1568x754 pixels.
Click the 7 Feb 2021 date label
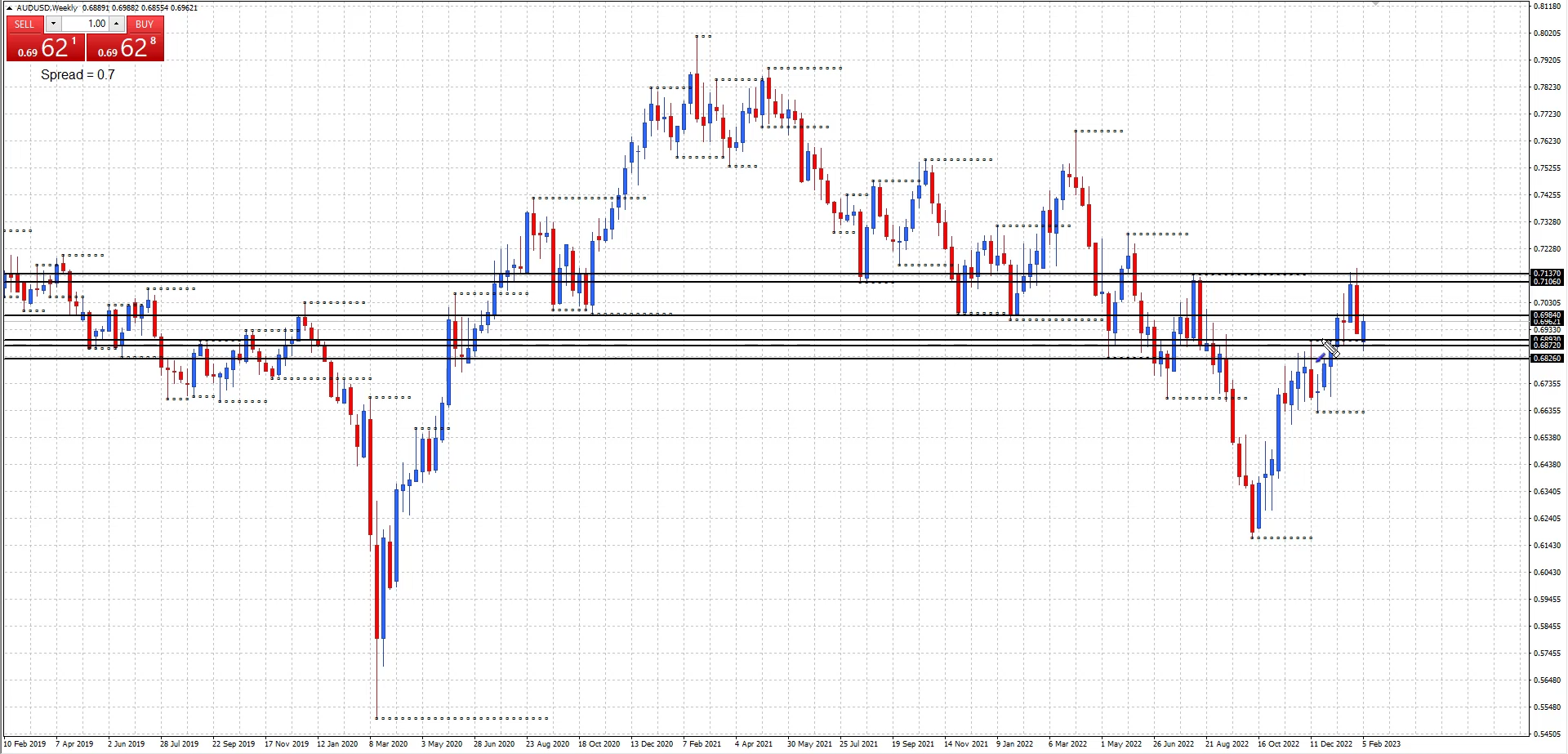coord(702,744)
